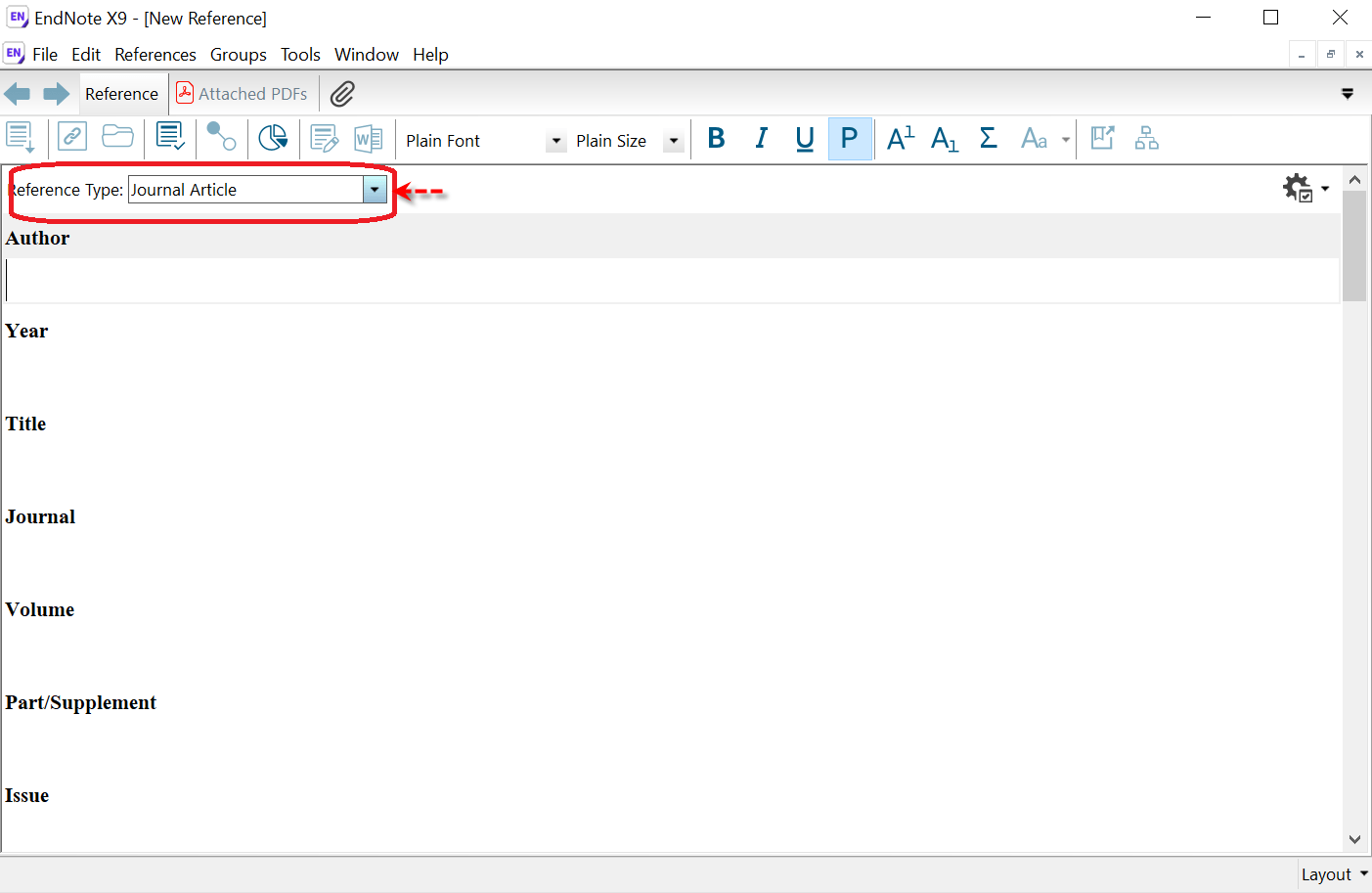This screenshot has height=893, width=1372.
Task: Expand the gear options dropdown arrow
Action: (x=1325, y=189)
